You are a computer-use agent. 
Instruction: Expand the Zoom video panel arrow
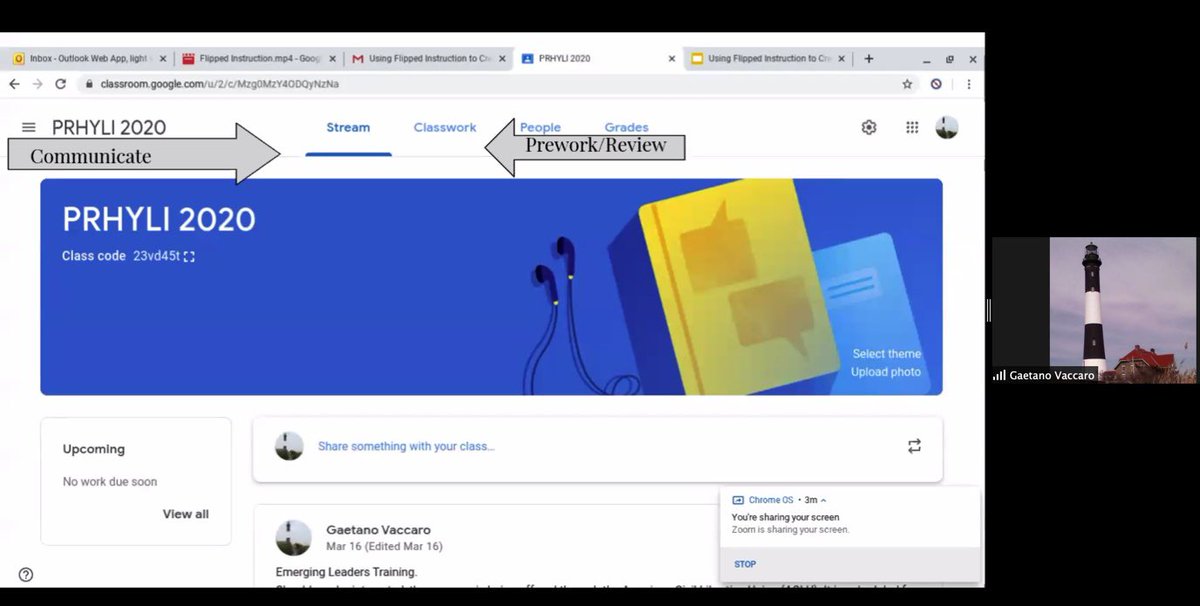click(x=987, y=310)
